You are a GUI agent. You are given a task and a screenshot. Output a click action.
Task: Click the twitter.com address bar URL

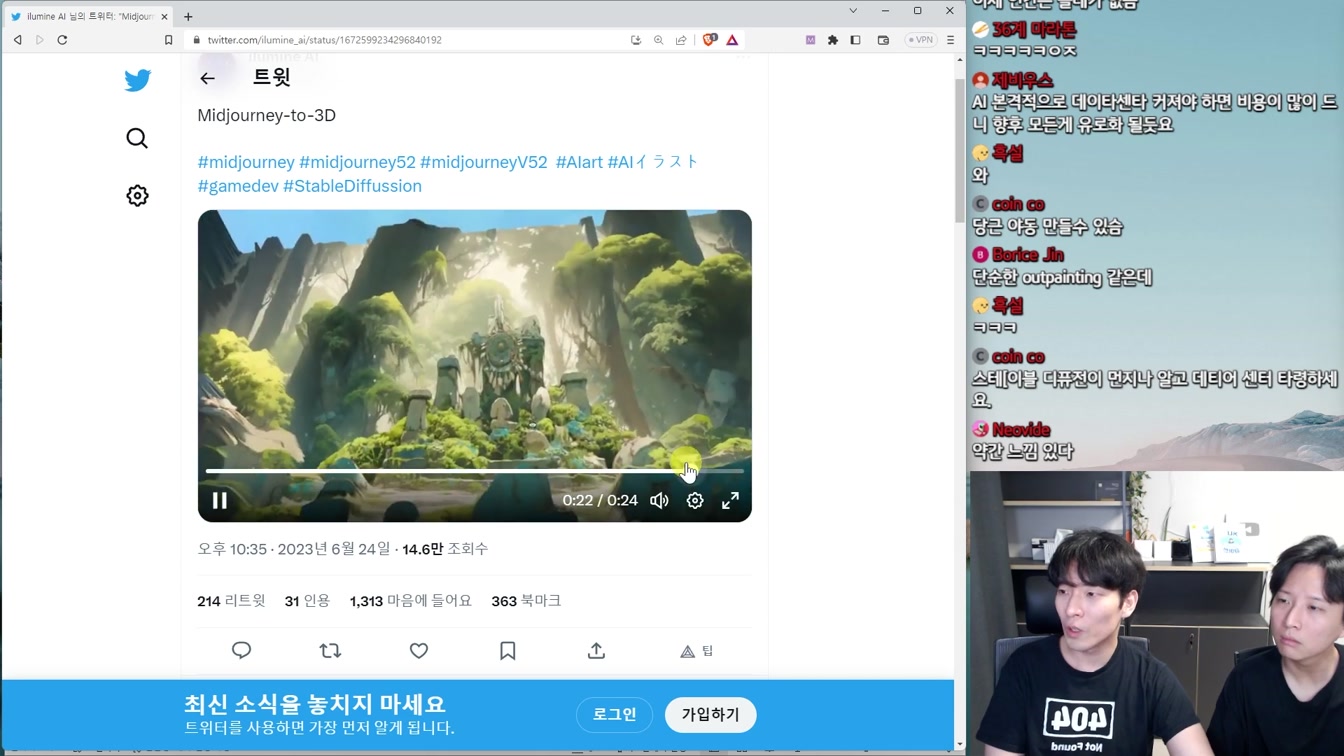coord(324,40)
